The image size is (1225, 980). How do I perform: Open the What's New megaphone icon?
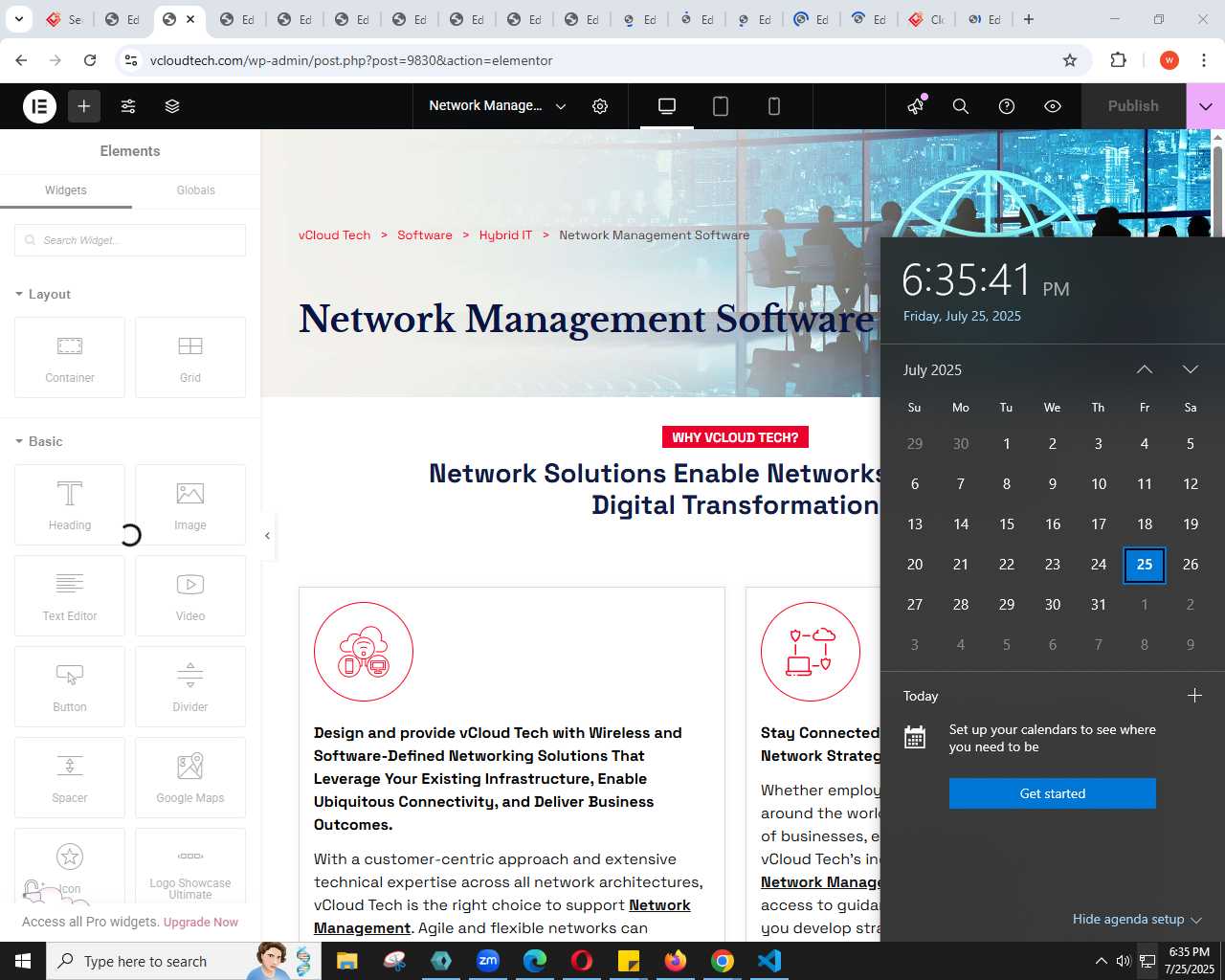pyautogui.click(x=916, y=106)
